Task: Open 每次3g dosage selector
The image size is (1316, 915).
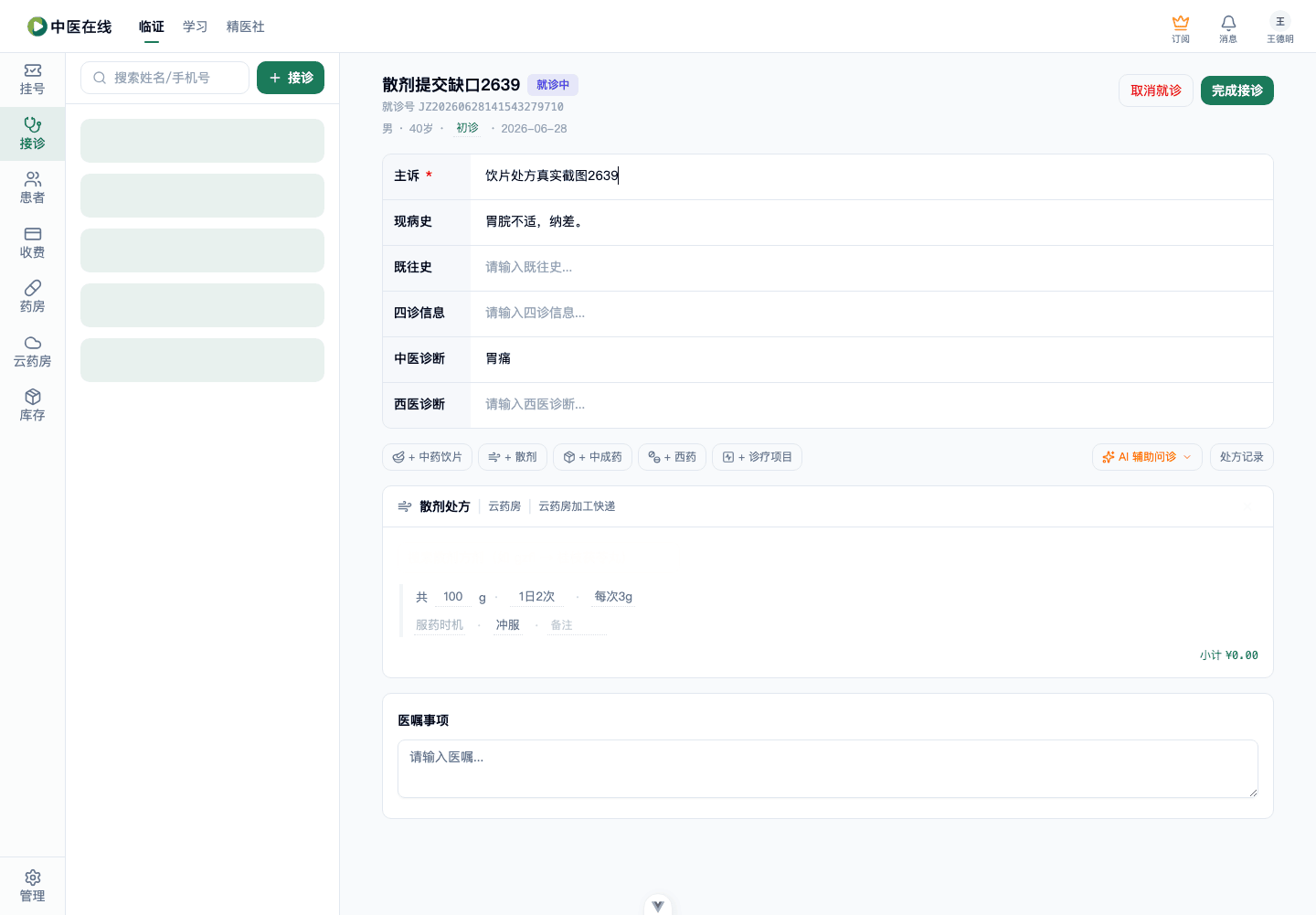Action: pos(613,597)
